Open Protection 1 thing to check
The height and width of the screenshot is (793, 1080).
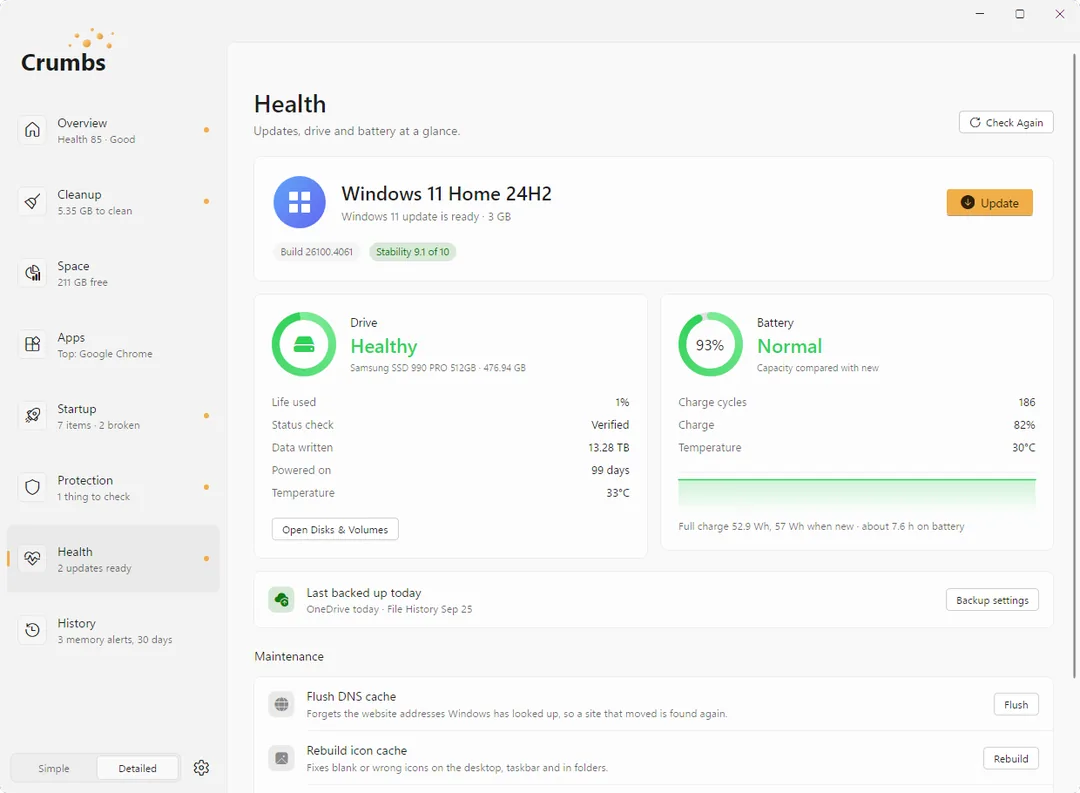point(113,488)
